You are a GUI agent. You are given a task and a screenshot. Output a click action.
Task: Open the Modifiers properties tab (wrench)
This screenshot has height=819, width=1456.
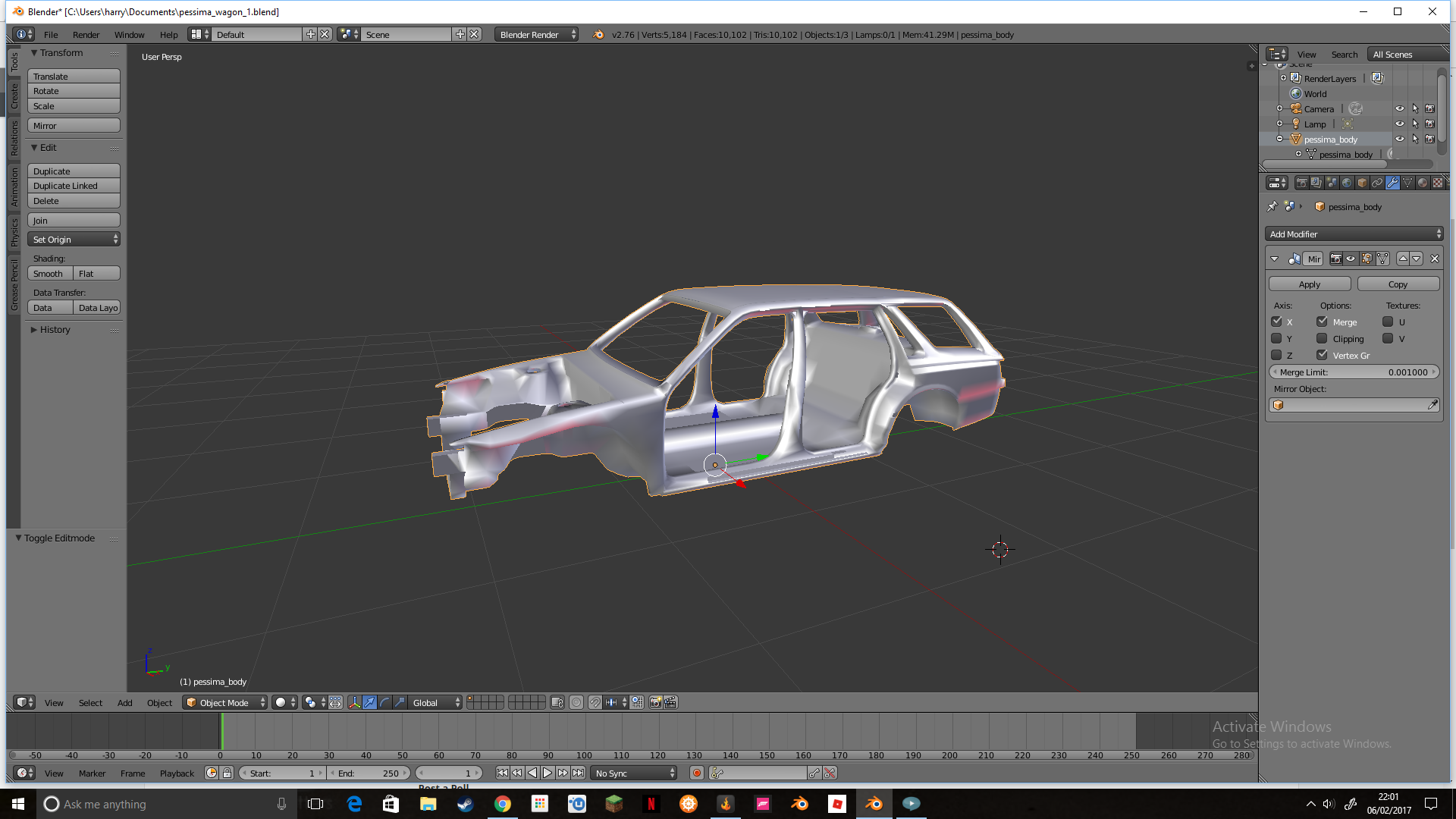pos(1392,183)
